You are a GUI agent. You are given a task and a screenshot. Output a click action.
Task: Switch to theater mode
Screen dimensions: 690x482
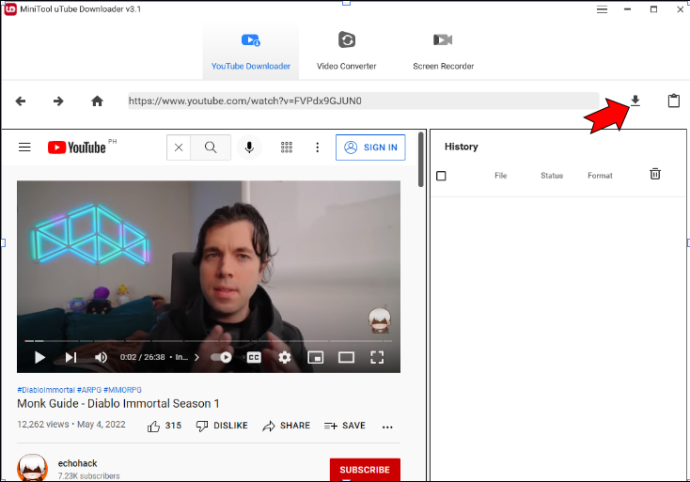pyautogui.click(x=346, y=357)
